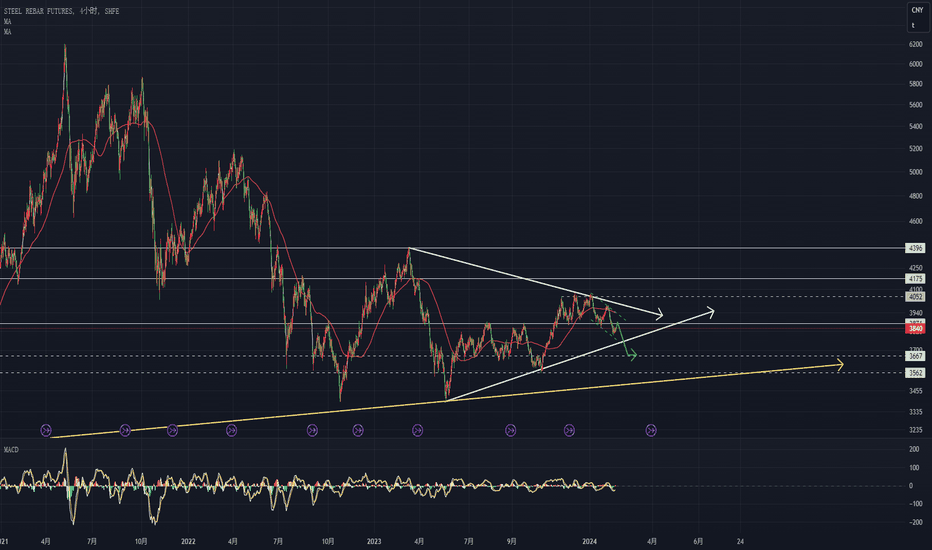This screenshot has height=550, width=932.
Task: Click the 4396 price line label
Action: point(915,248)
